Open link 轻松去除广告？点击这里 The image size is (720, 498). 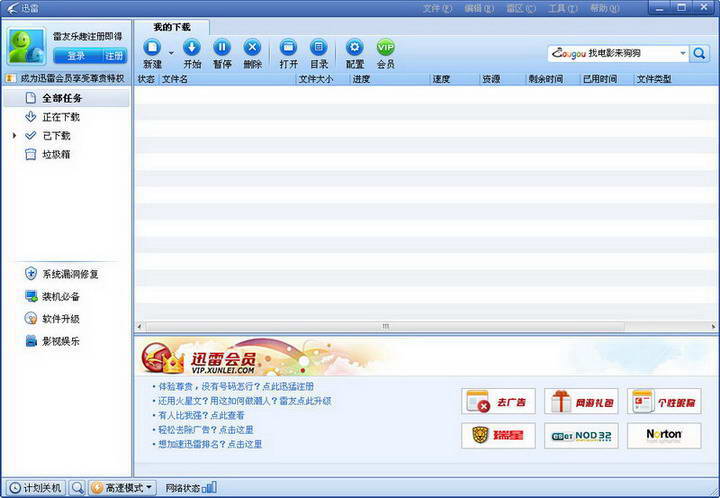coord(206,430)
